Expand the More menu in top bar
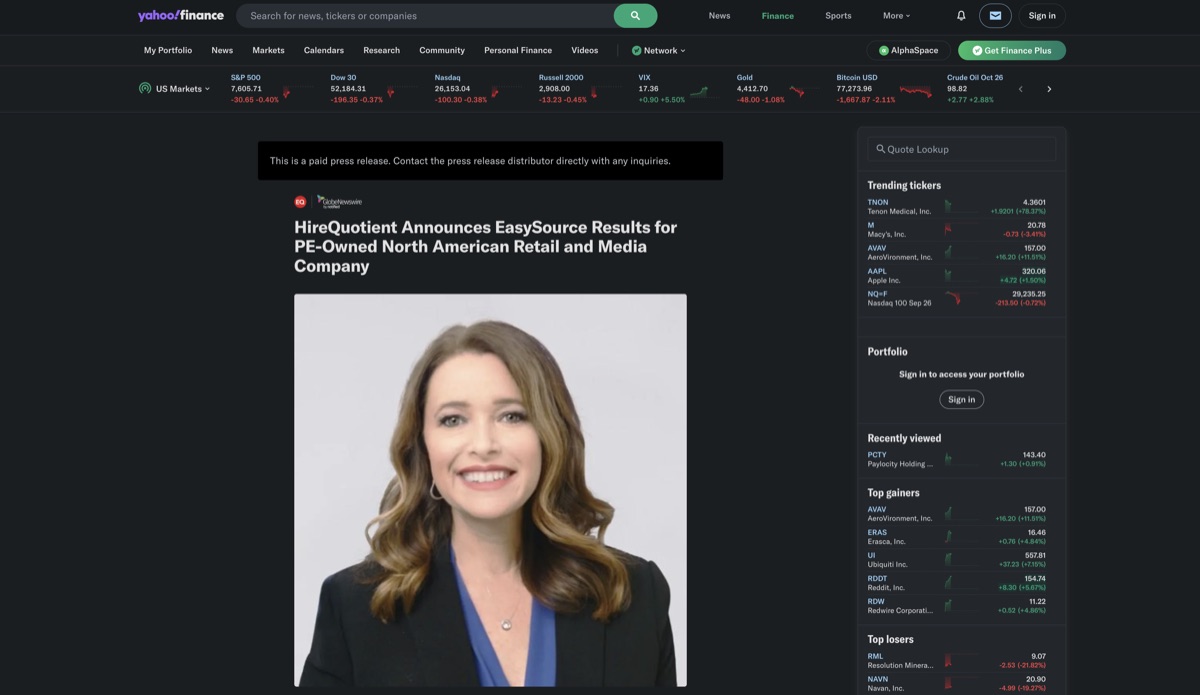 click(x=896, y=16)
